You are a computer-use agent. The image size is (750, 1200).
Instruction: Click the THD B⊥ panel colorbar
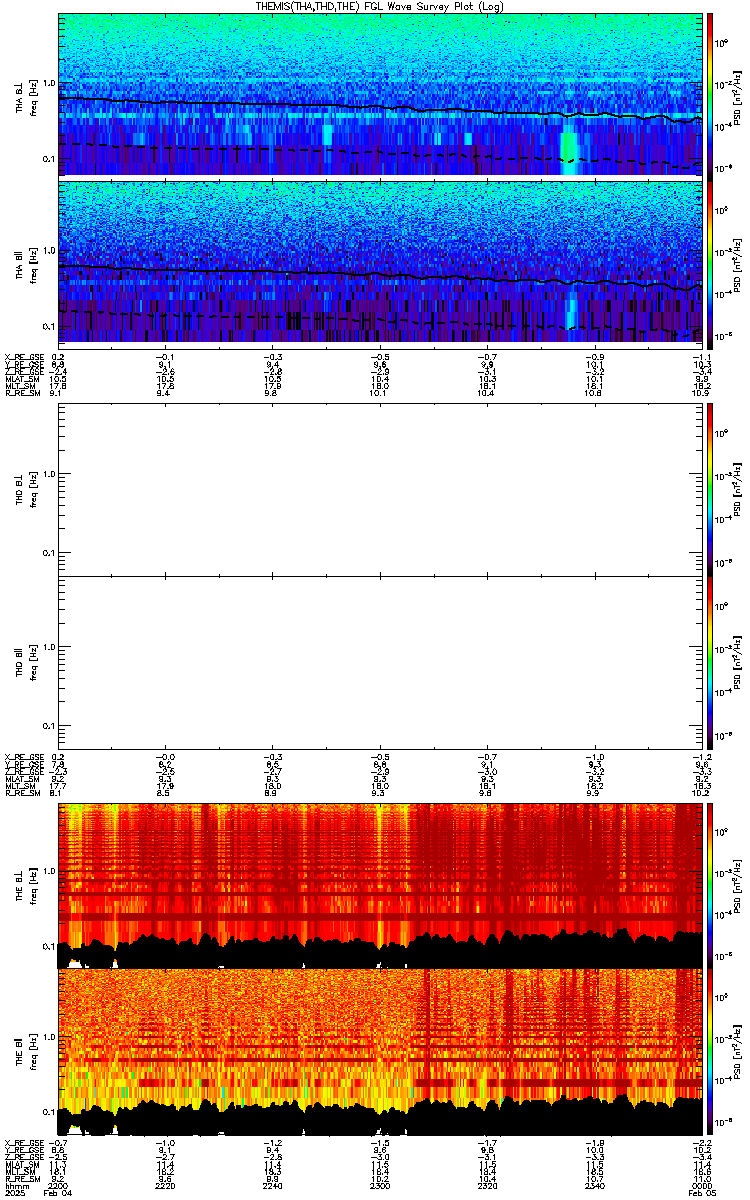[x=710, y=489]
